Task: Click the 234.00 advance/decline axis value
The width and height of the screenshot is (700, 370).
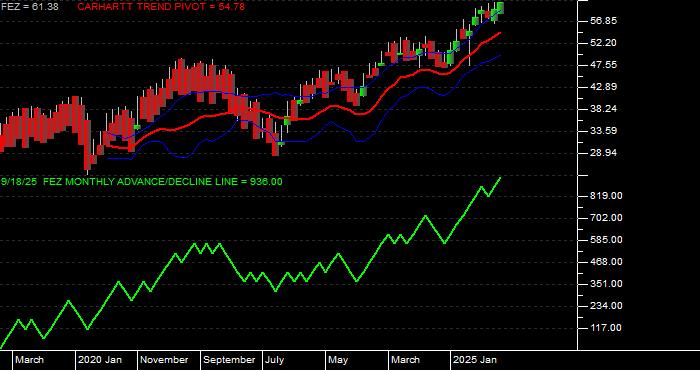Action: click(606, 306)
